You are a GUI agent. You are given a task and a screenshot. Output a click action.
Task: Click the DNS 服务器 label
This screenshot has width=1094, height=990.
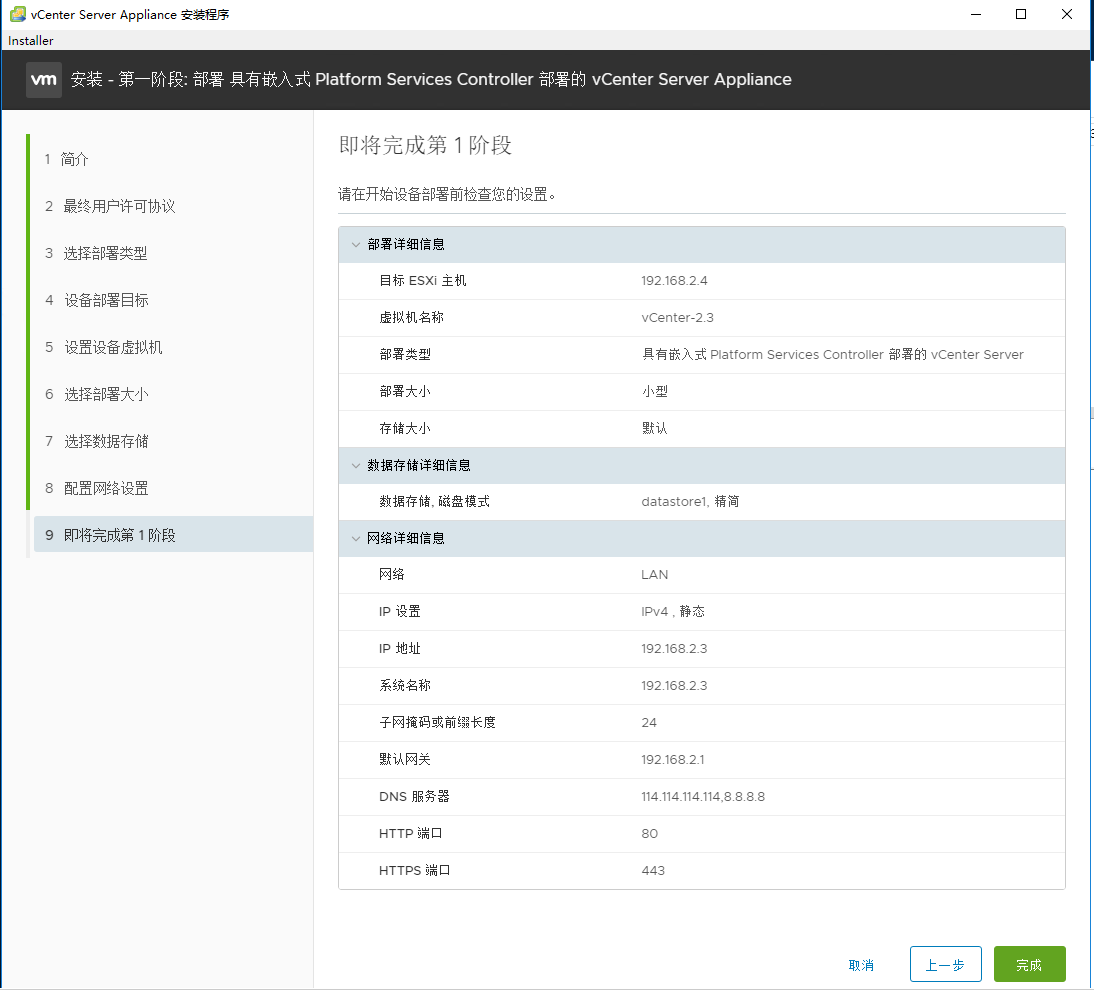click(414, 797)
